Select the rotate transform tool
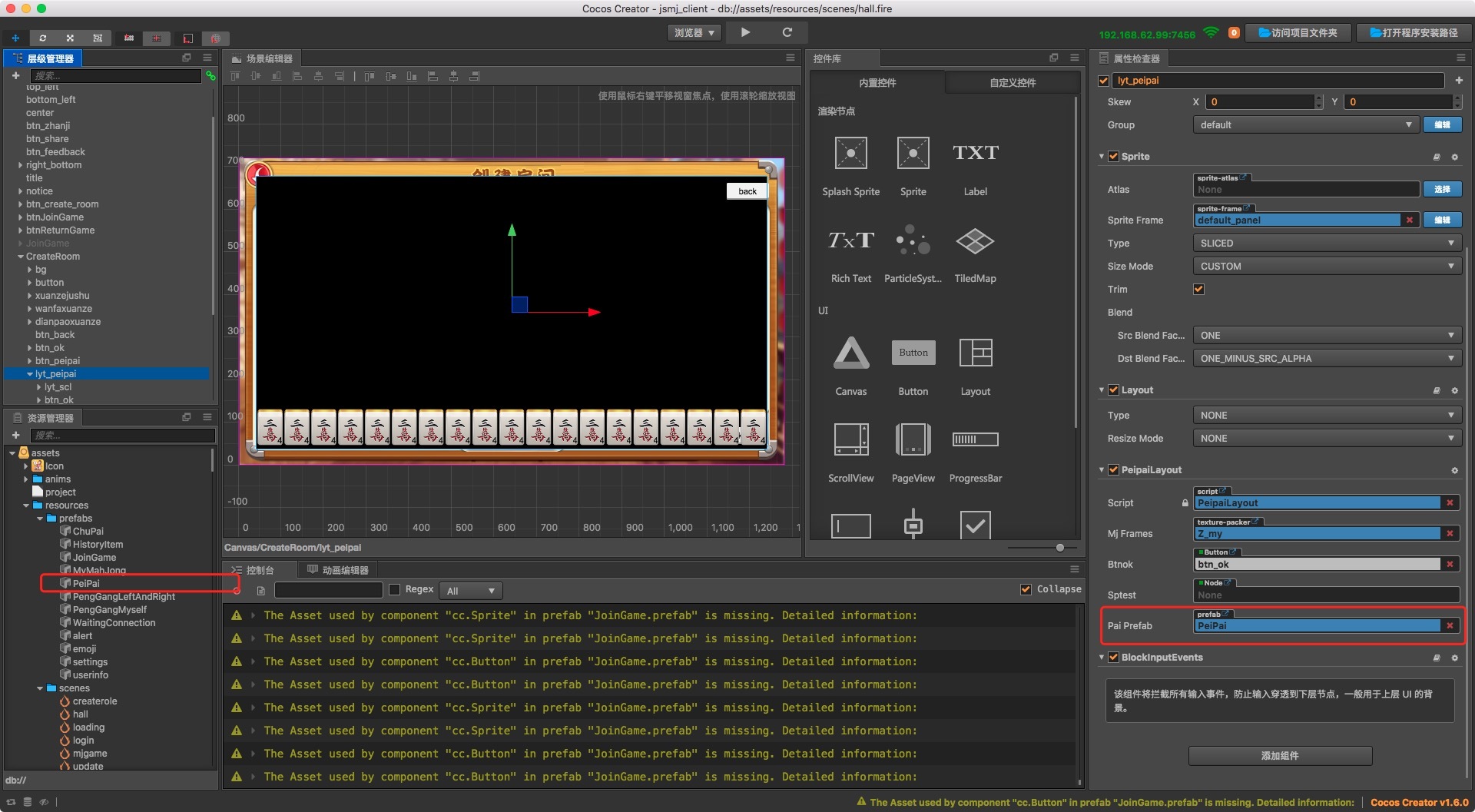This screenshot has width=1475, height=812. [43, 38]
